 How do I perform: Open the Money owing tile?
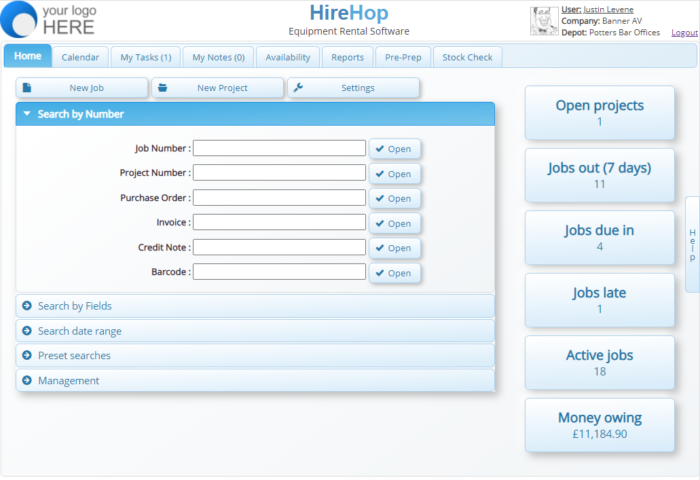pos(600,425)
